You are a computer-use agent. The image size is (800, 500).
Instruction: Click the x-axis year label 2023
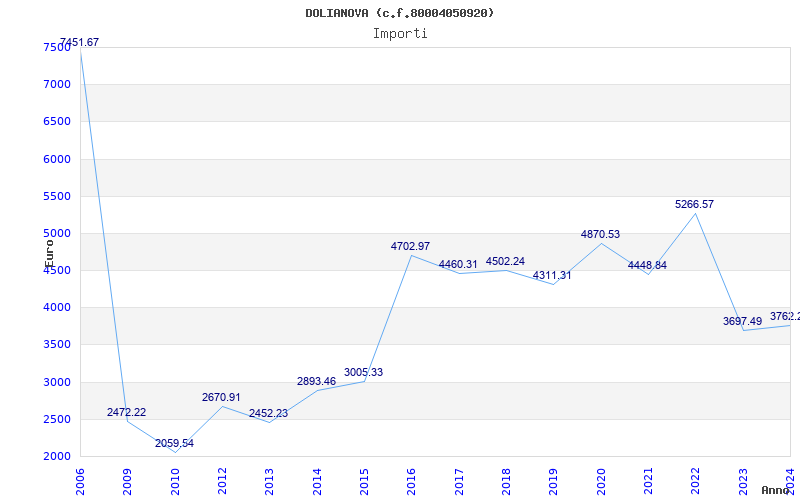[743, 482]
